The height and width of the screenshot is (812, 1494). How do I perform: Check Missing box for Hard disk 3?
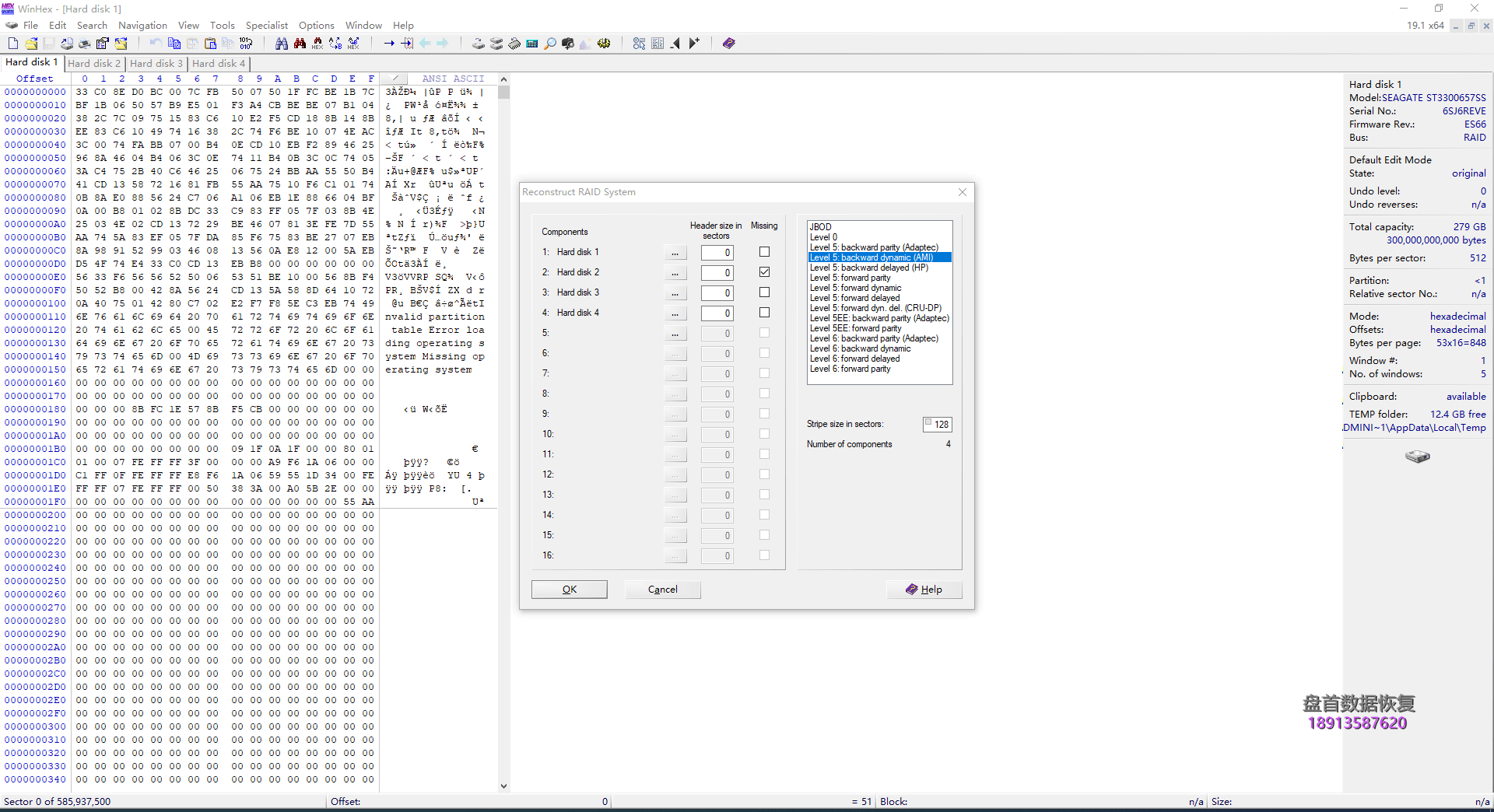click(x=764, y=292)
